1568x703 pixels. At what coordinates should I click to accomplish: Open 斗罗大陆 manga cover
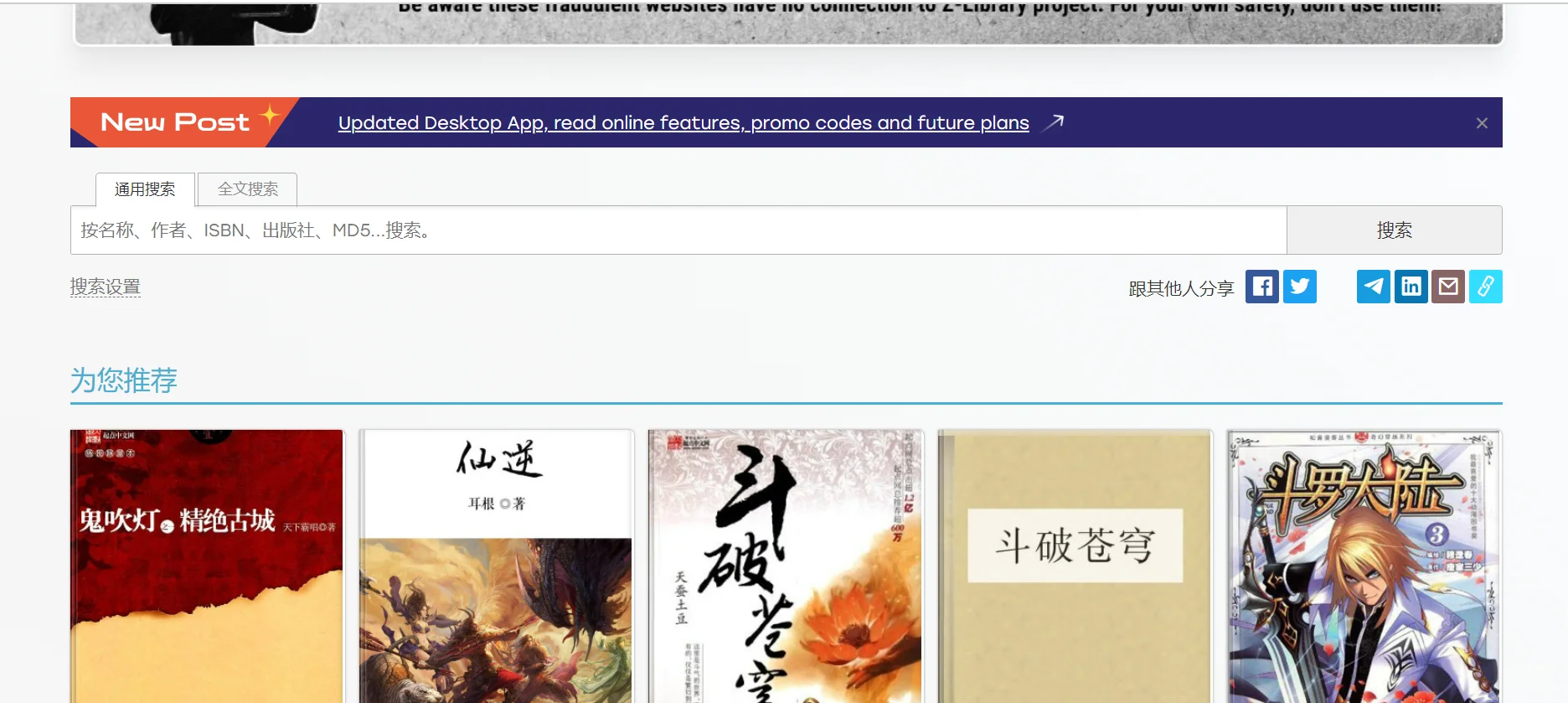tap(1364, 566)
